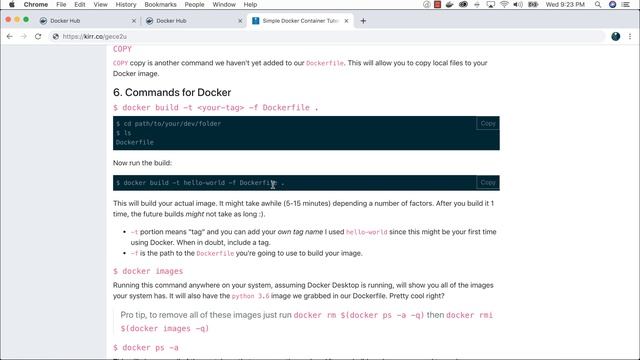
Task: Click the docker build -t <your-tag> heading
Action: (216, 108)
